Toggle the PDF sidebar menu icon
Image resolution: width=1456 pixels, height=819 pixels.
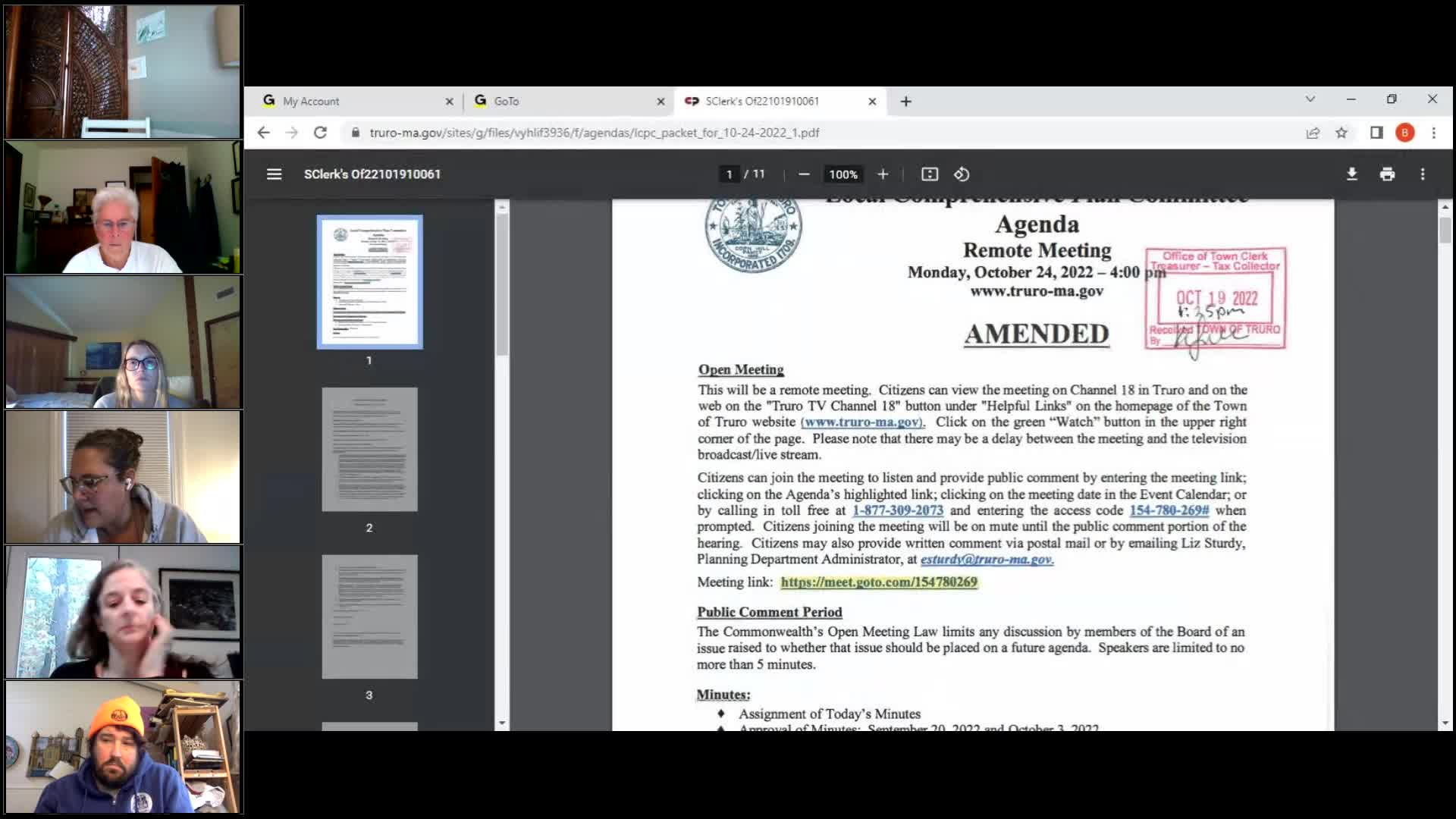274,174
